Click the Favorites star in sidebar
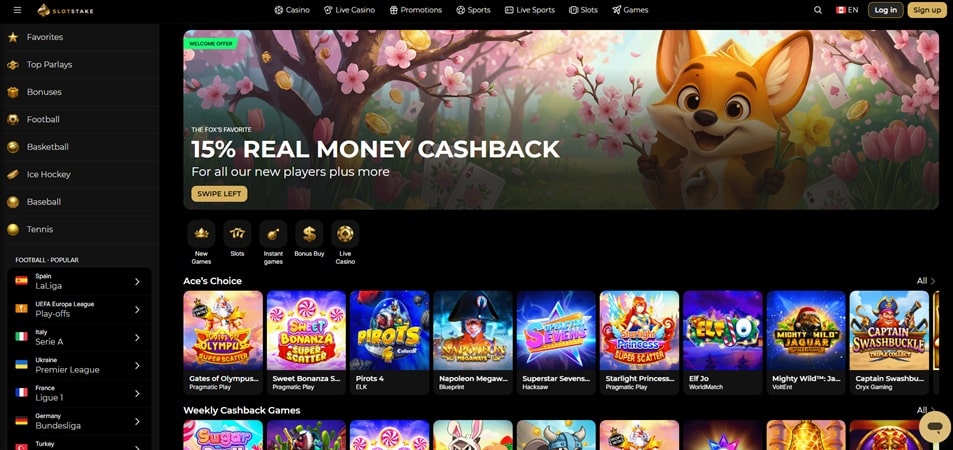This screenshot has height=450, width=953. 13,37
